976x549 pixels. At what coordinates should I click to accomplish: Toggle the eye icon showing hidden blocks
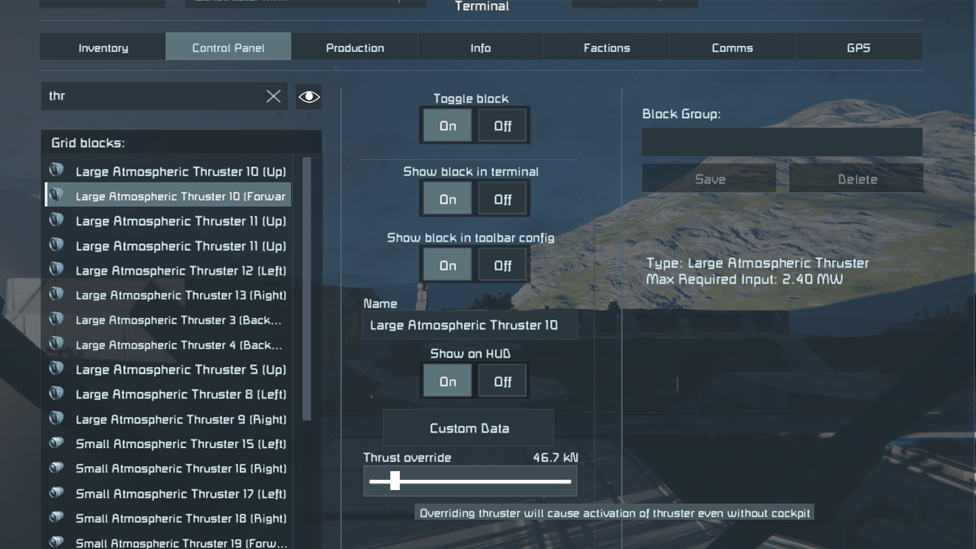point(309,96)
